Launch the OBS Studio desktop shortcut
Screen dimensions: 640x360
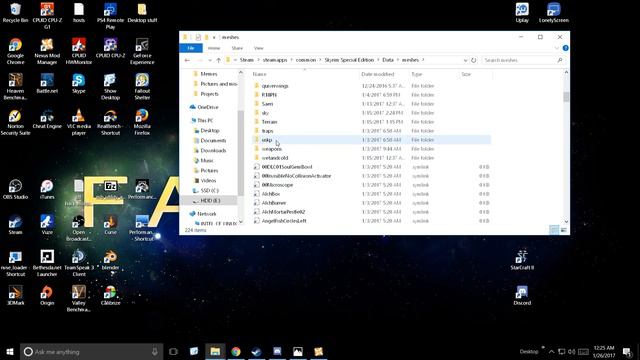coord(16,190)
